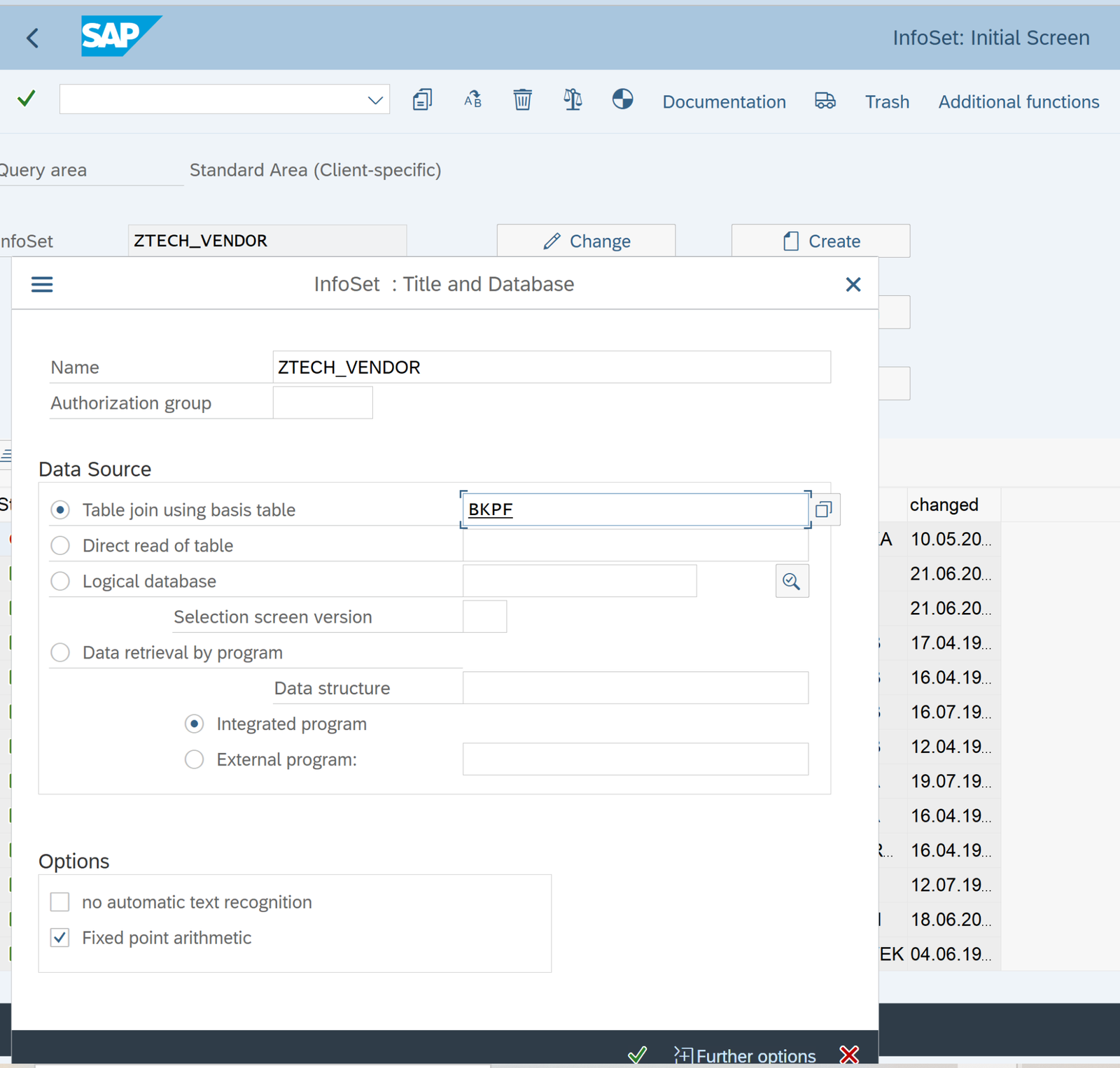Open the search help for Logical database
Screen dimensions: 1120x1068
(x=792, y=580)
